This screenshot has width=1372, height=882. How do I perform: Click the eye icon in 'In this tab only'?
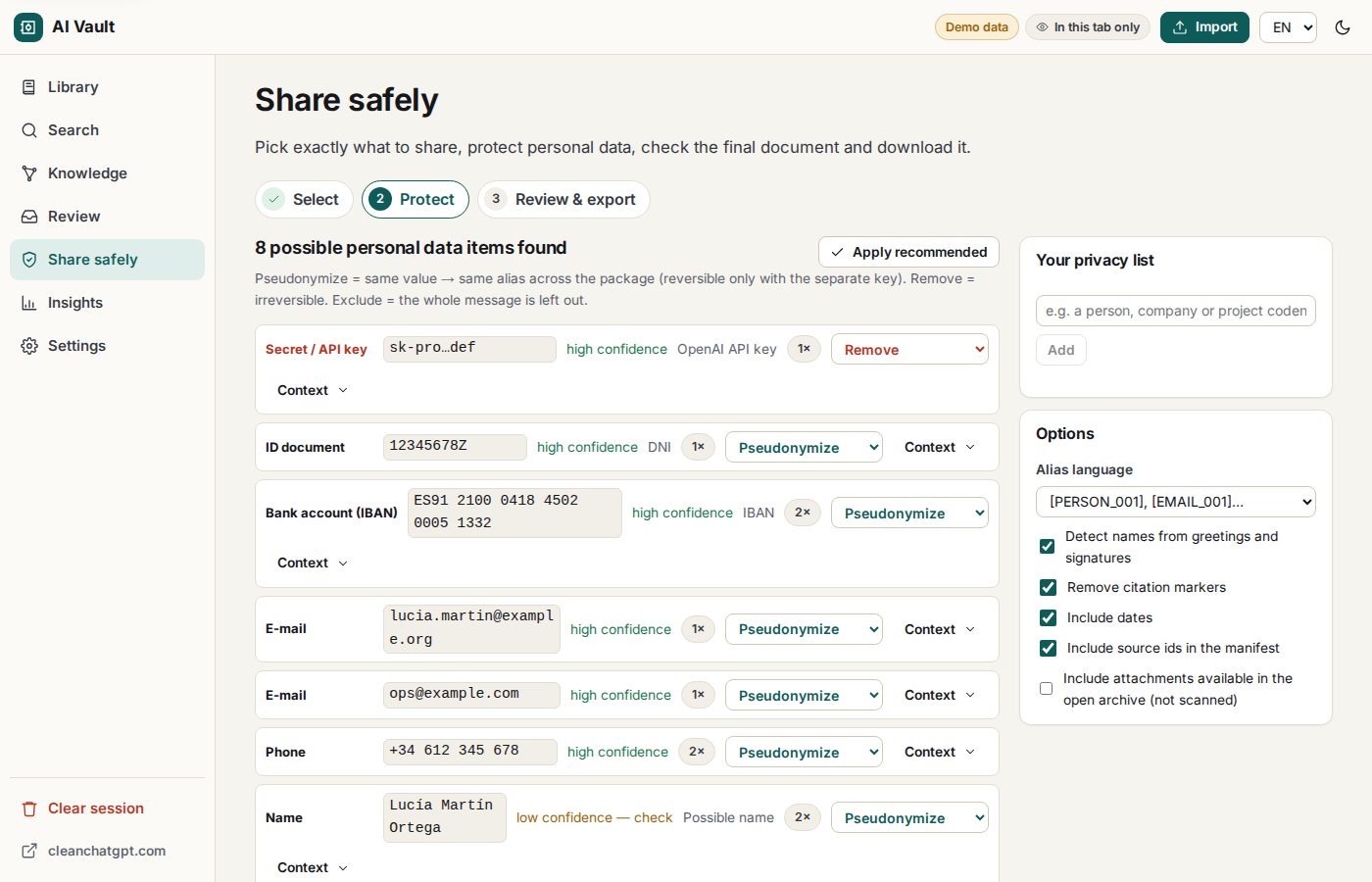pos(1042,27)
